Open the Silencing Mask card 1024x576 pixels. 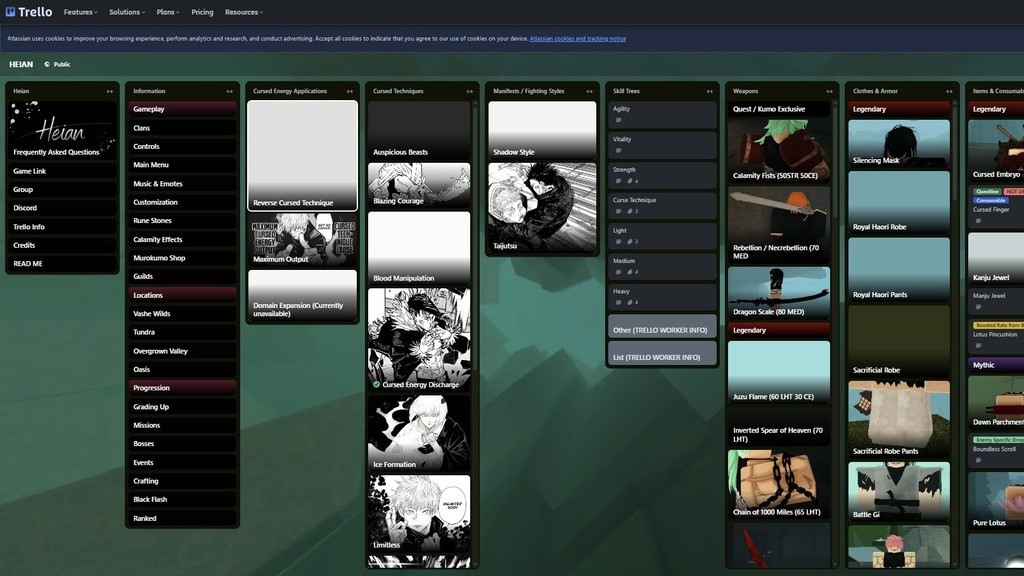[x=899, y=143]
